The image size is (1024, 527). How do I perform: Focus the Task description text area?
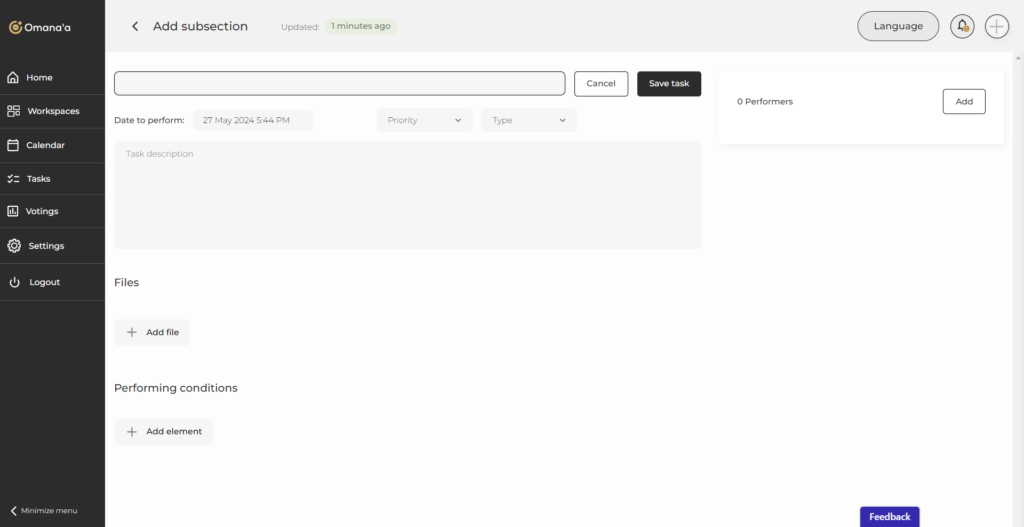[407, 195]
